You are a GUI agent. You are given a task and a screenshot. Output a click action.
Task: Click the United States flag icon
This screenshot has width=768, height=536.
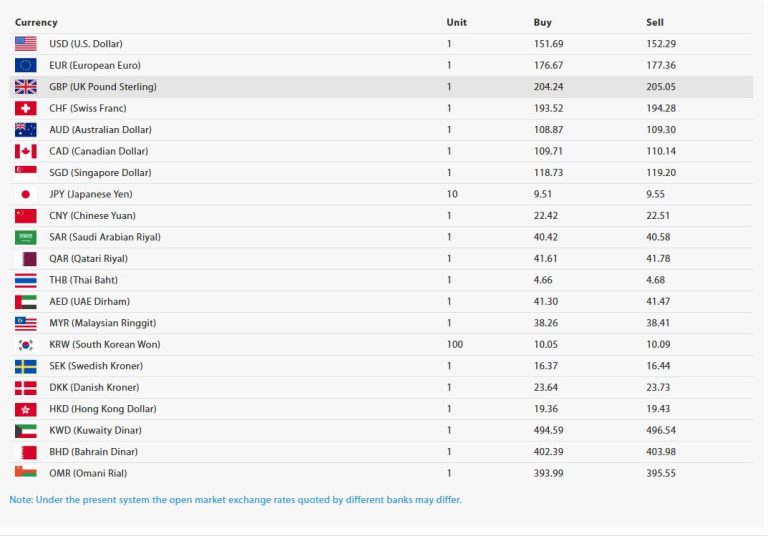25,44
